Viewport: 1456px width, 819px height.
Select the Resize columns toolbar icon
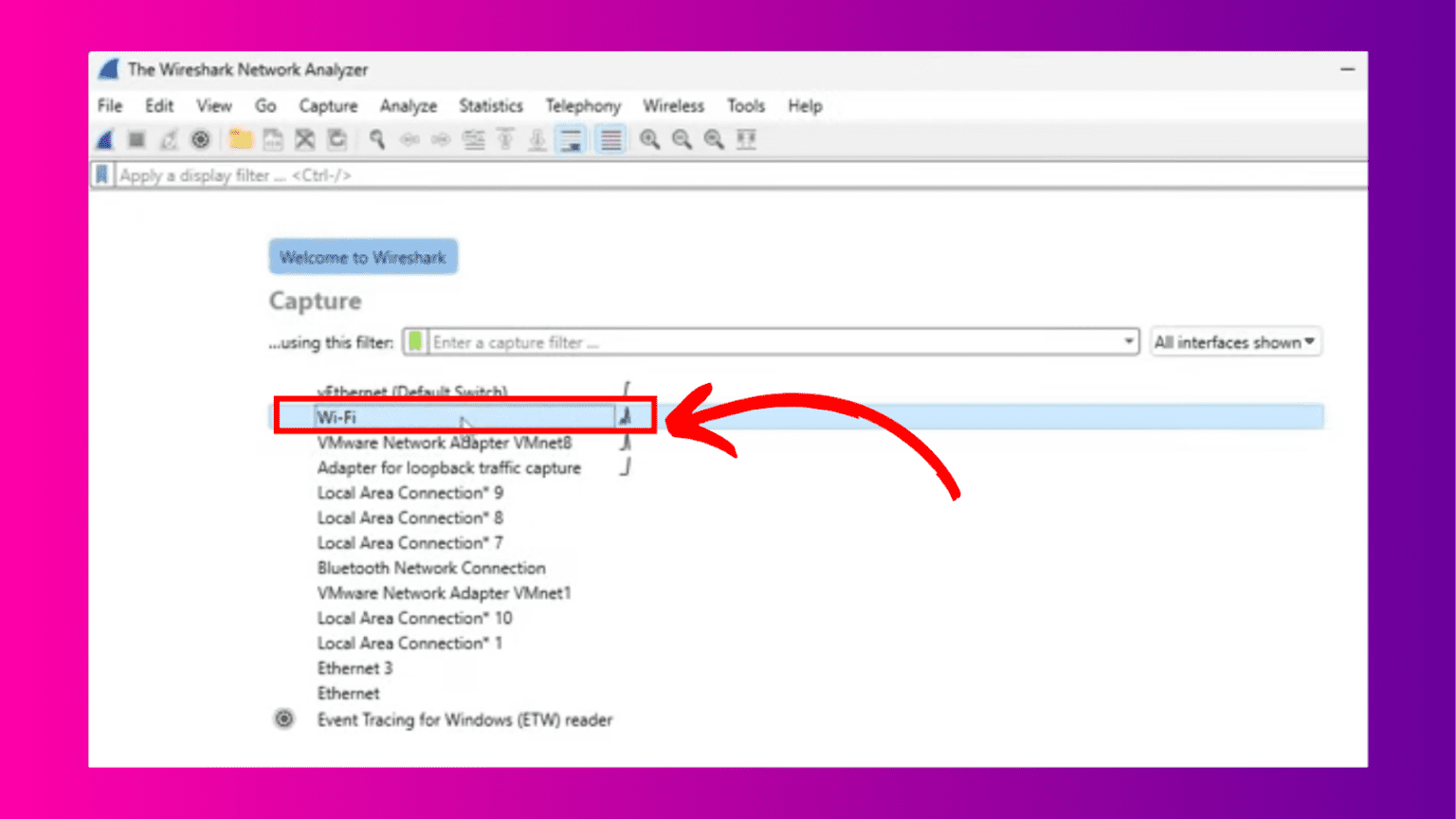747,139
